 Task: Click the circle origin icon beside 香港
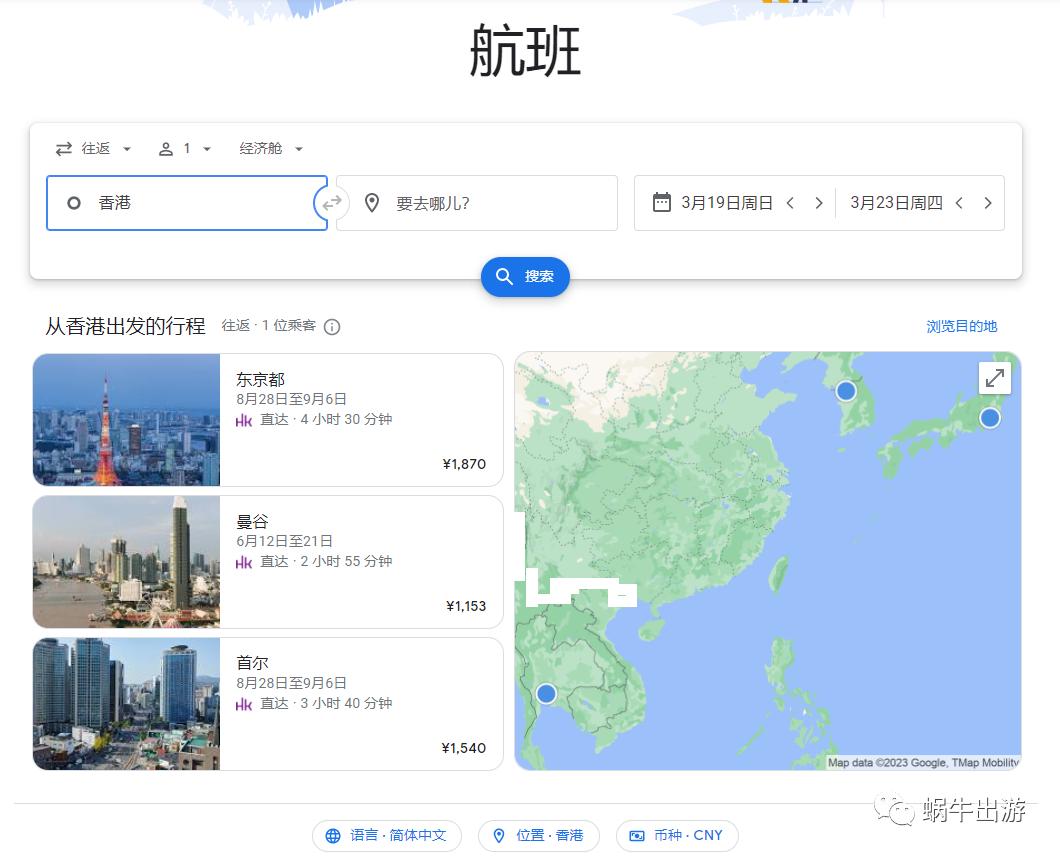coord(74,203)
